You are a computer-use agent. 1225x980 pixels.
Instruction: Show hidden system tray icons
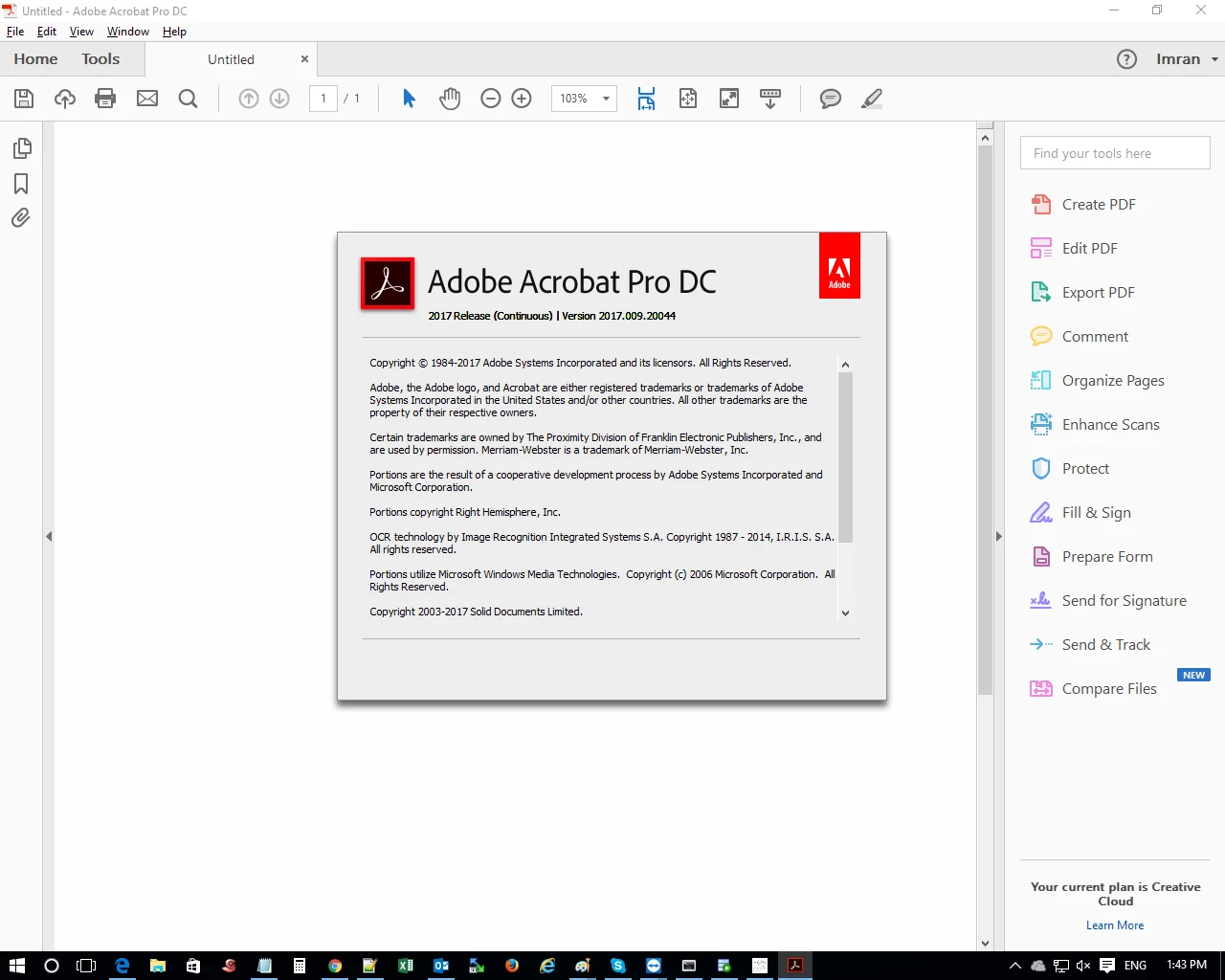1015,966
